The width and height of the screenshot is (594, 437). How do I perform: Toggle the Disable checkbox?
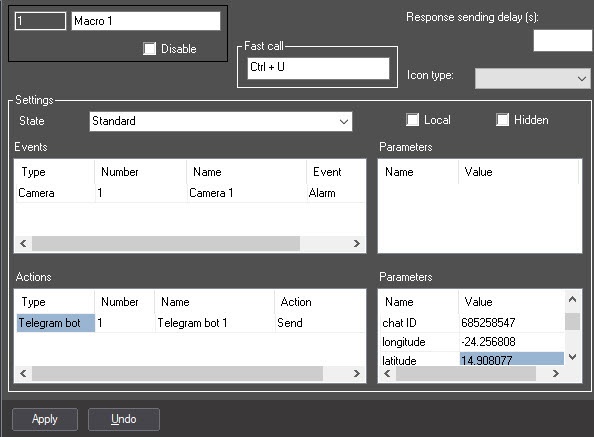[149, 48]
